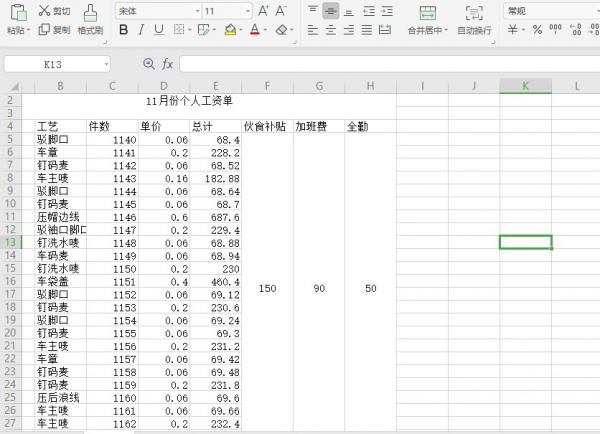Select column F header
This screenshot has height=434, width=600.
267,86
